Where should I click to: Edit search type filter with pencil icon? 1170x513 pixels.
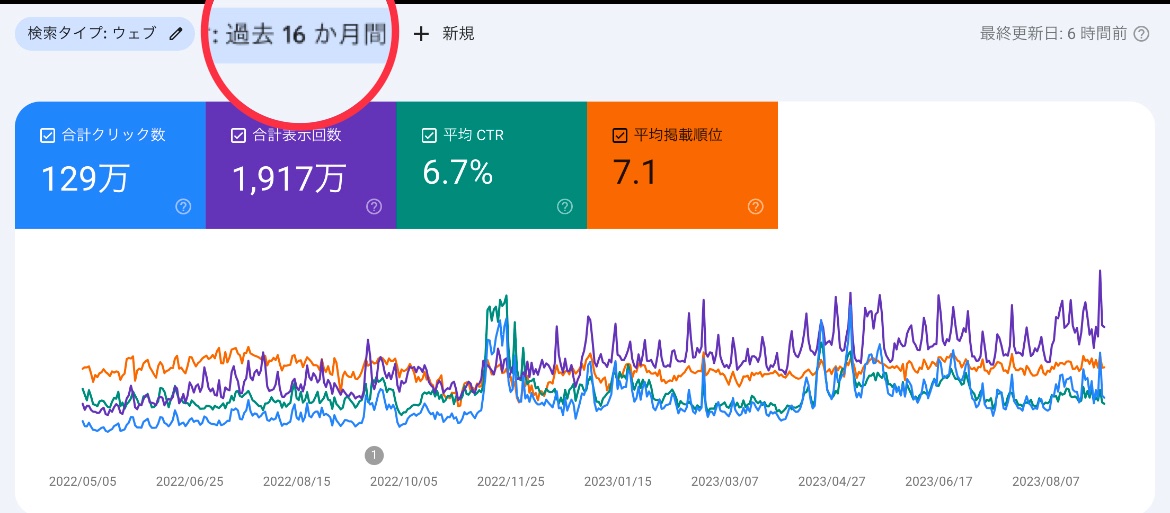coord(176,34)
